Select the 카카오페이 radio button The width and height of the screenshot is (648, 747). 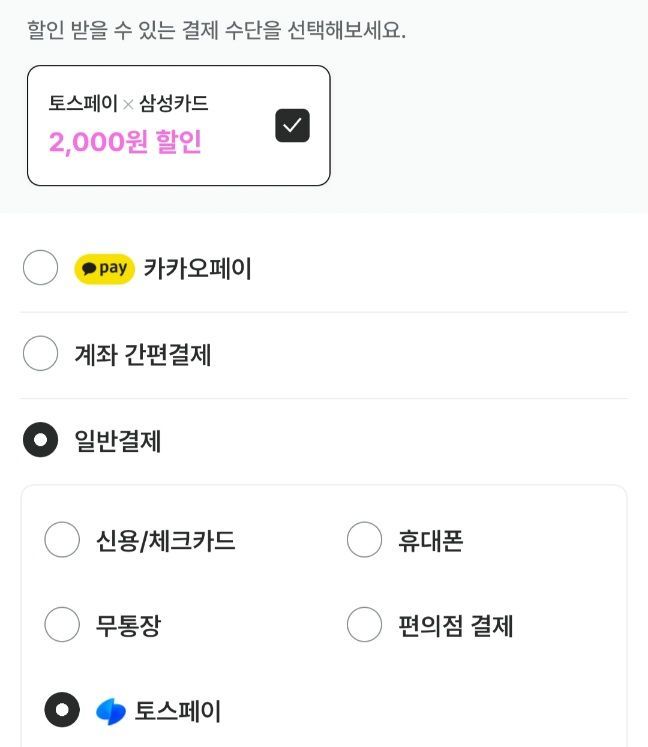41,268
